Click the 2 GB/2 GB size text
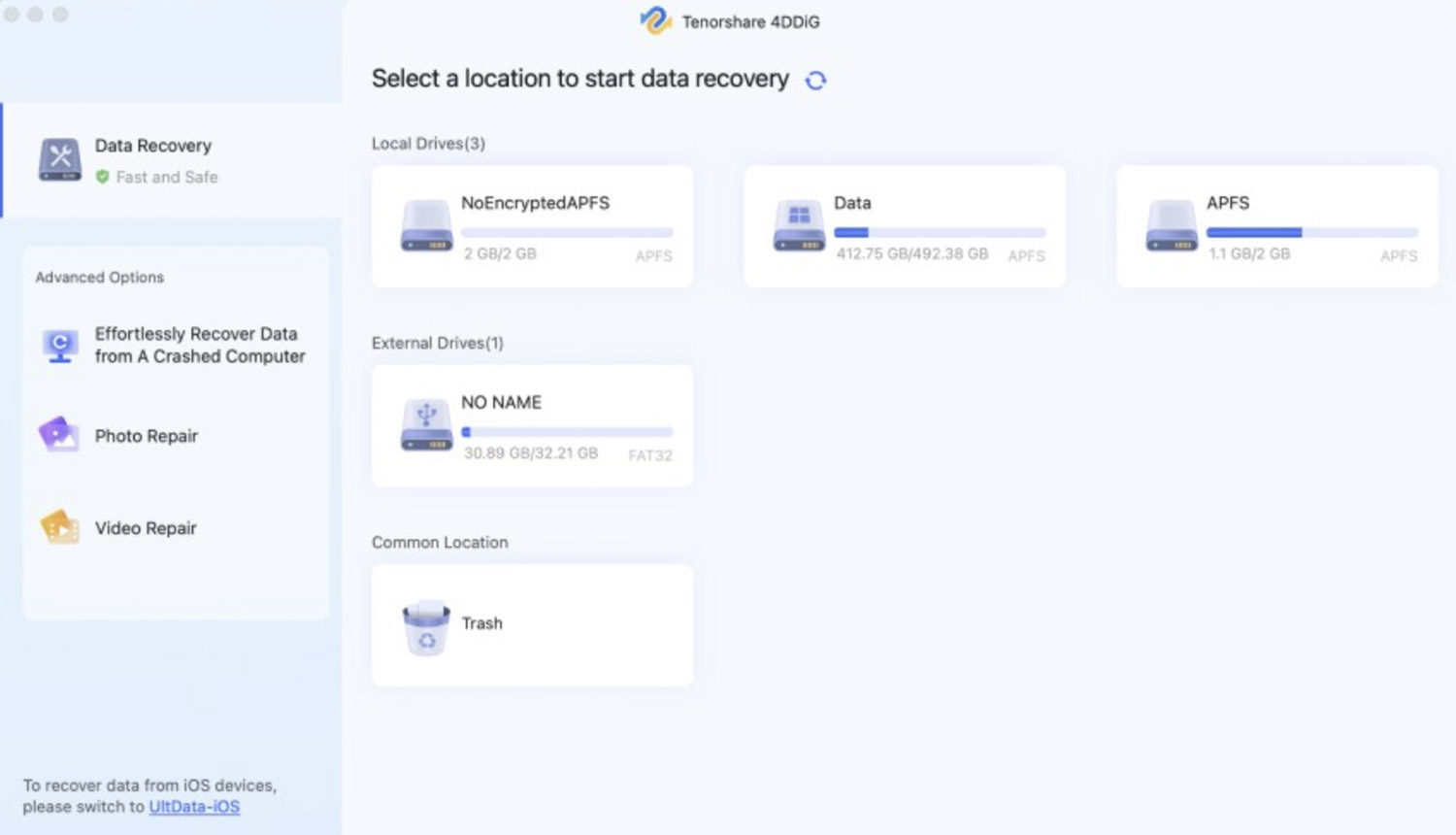 point(500,253)
